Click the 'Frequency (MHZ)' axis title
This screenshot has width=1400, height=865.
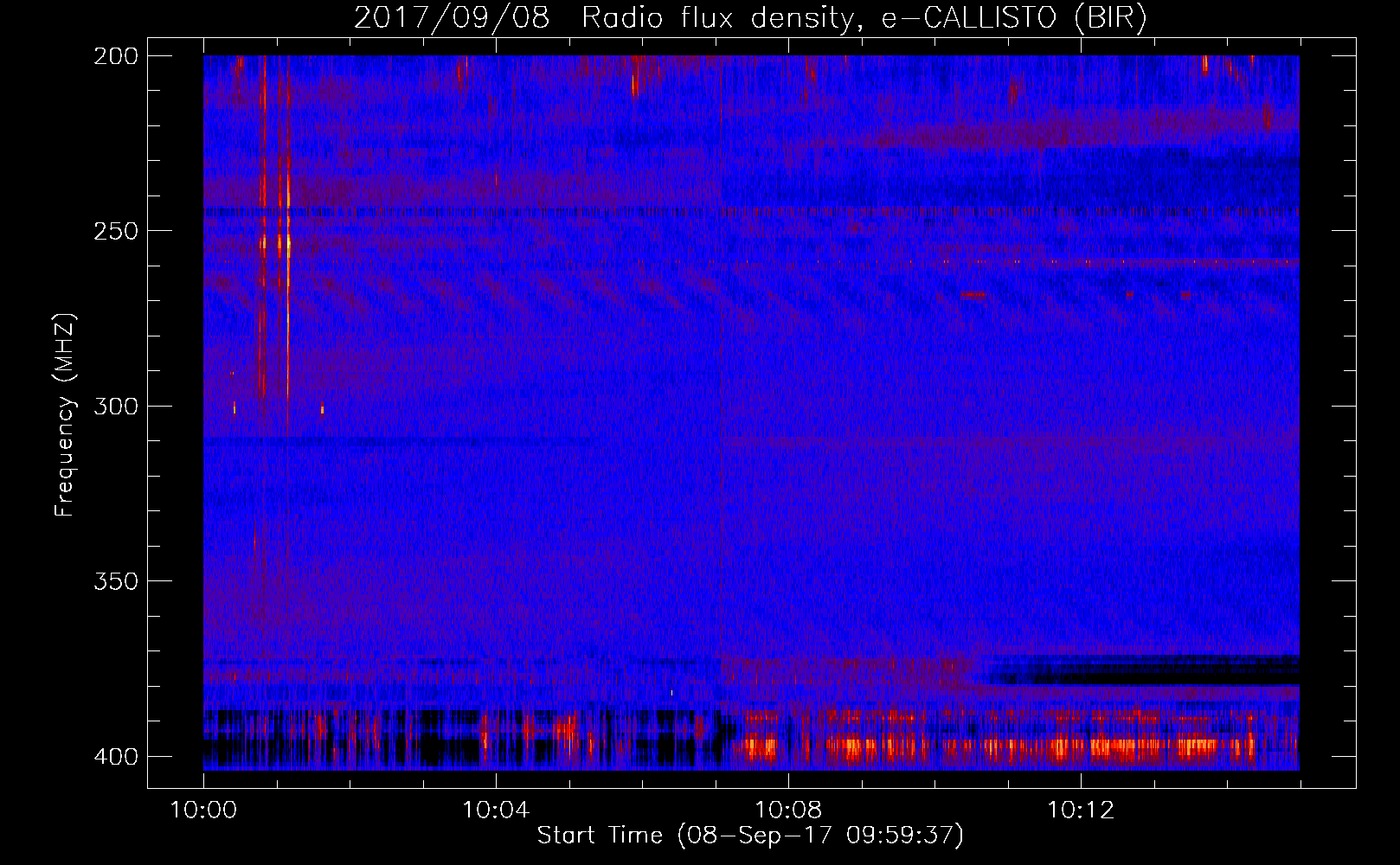click(x=65, y=414)
